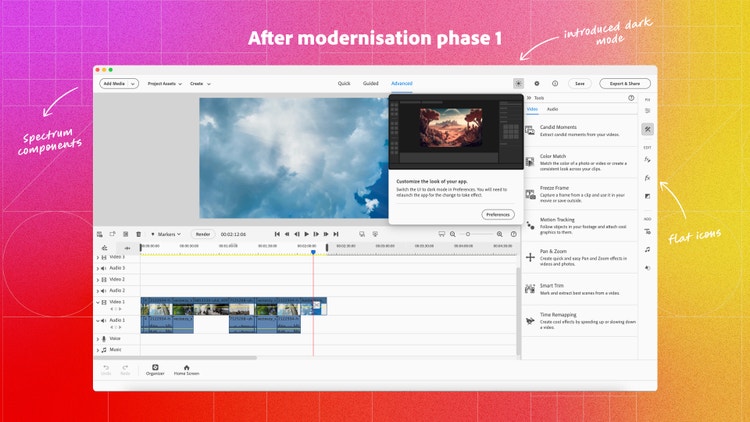The height and width of the screenshot is (422, 750).
Task: Open the Organizer at bottom bar
Action: (155, 369)
